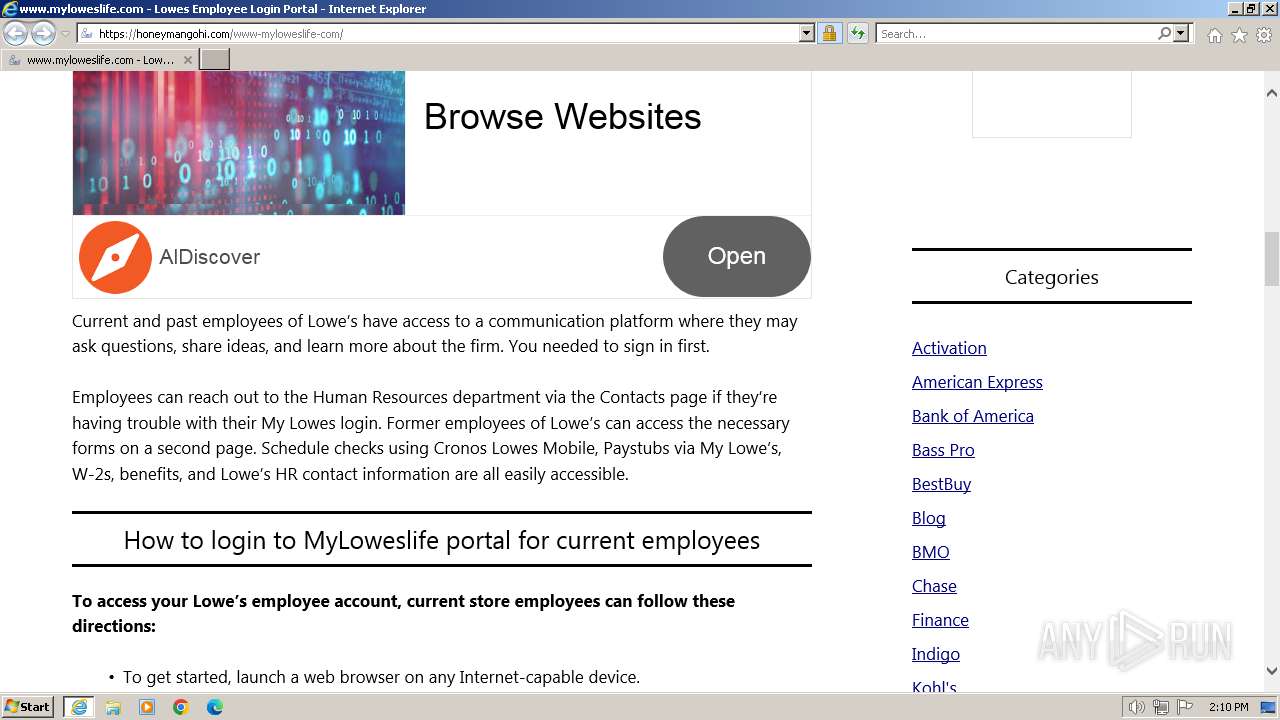1280x720 pixels.
Task: Close the mylowesllife tab
Action: (187, 60)
